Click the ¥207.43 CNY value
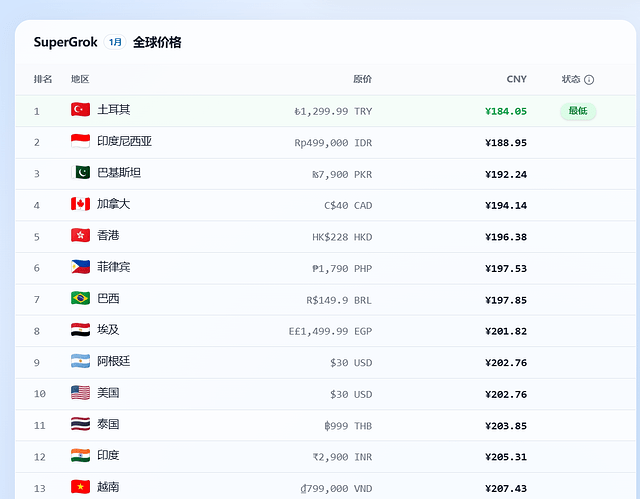Image resolution: width=640 pixels, height=499 pixels. 506,488
